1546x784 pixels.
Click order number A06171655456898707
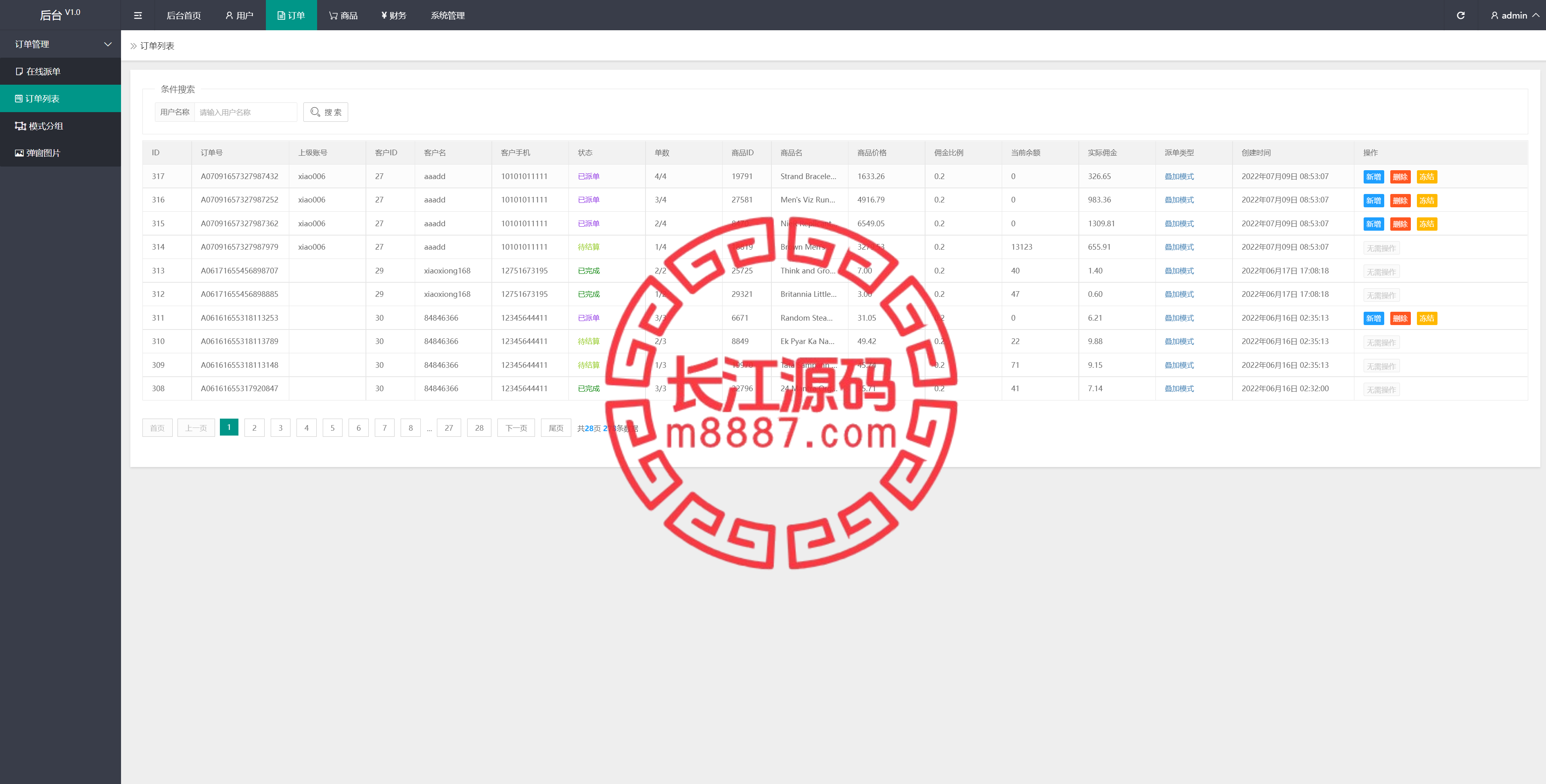240,271
